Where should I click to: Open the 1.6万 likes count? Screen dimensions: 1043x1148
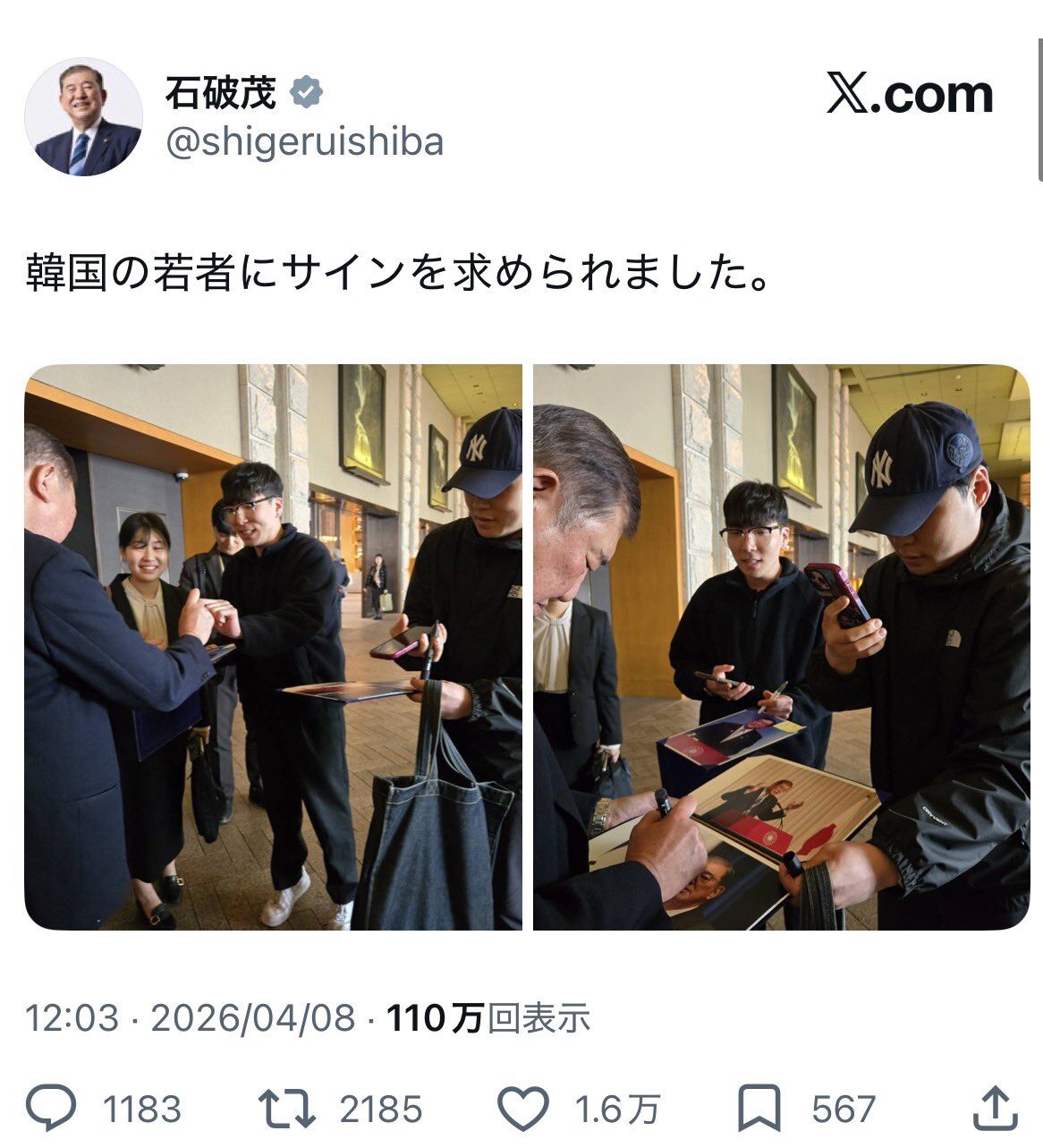pyautogui.click(x=616, y=1110)
